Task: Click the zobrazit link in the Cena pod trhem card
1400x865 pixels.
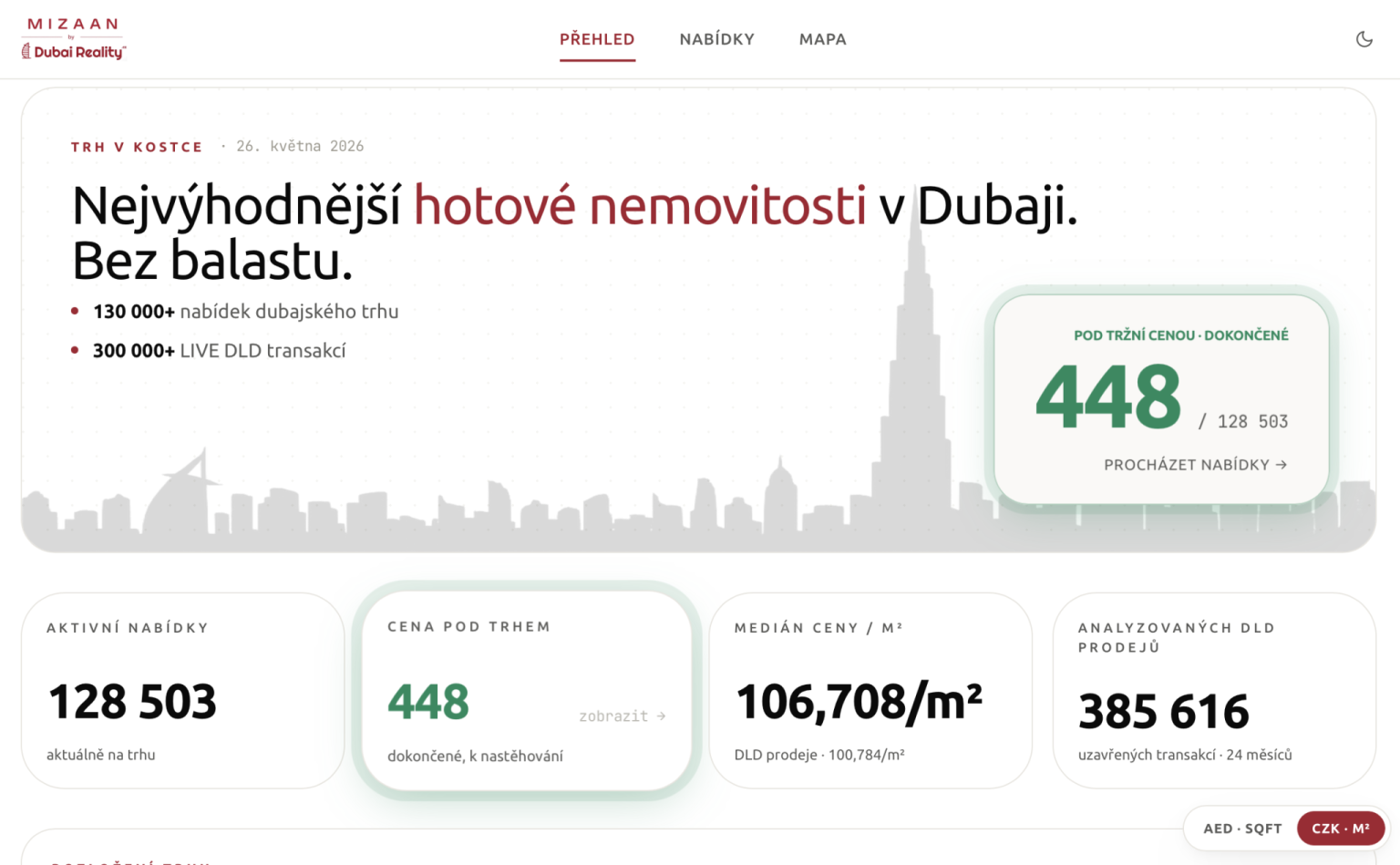Action: point(623,716)
